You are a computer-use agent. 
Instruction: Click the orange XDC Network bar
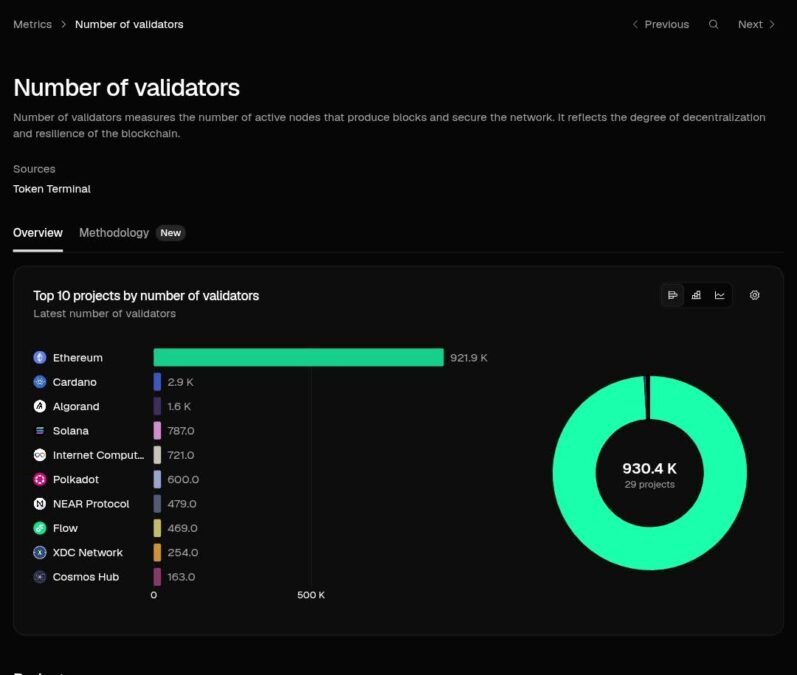click(x=157, y=553)
